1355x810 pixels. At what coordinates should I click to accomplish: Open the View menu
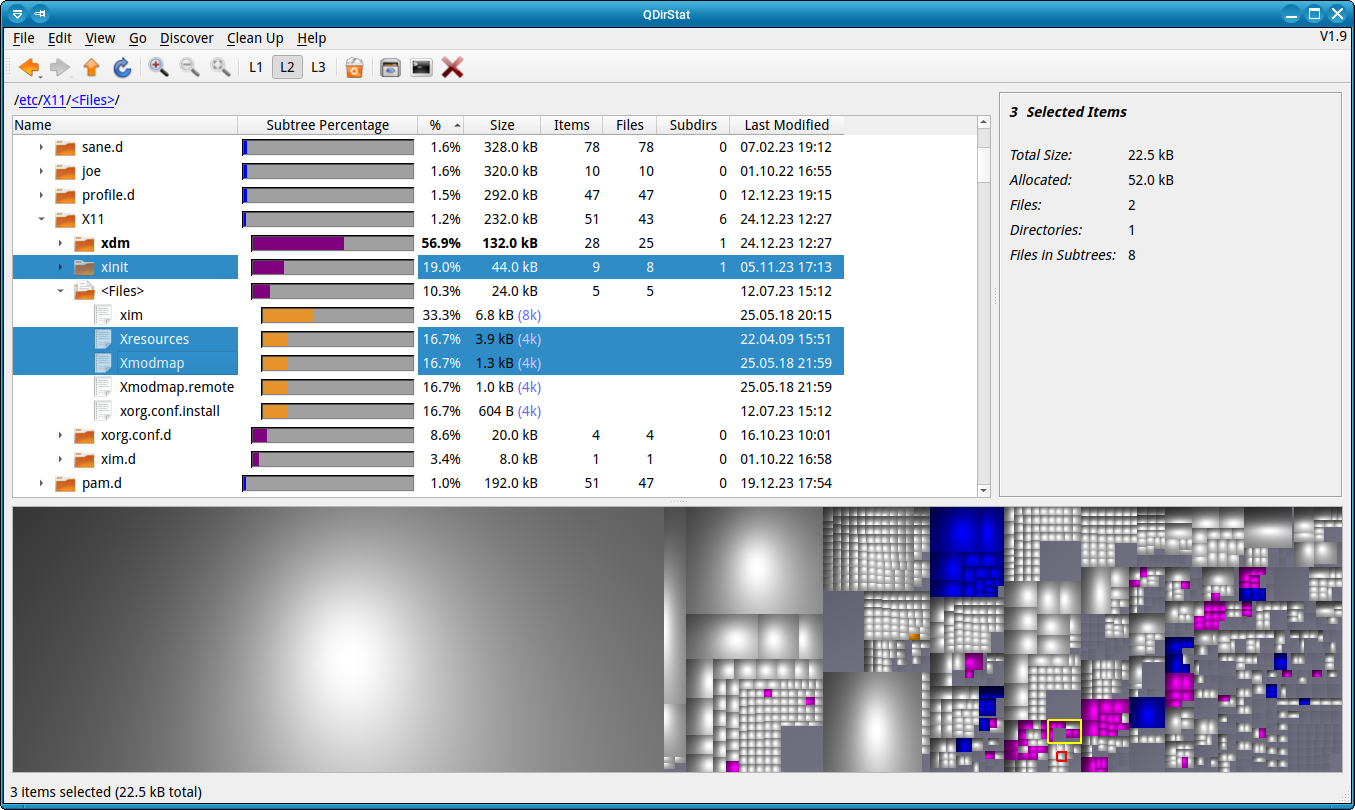point(100,38)
